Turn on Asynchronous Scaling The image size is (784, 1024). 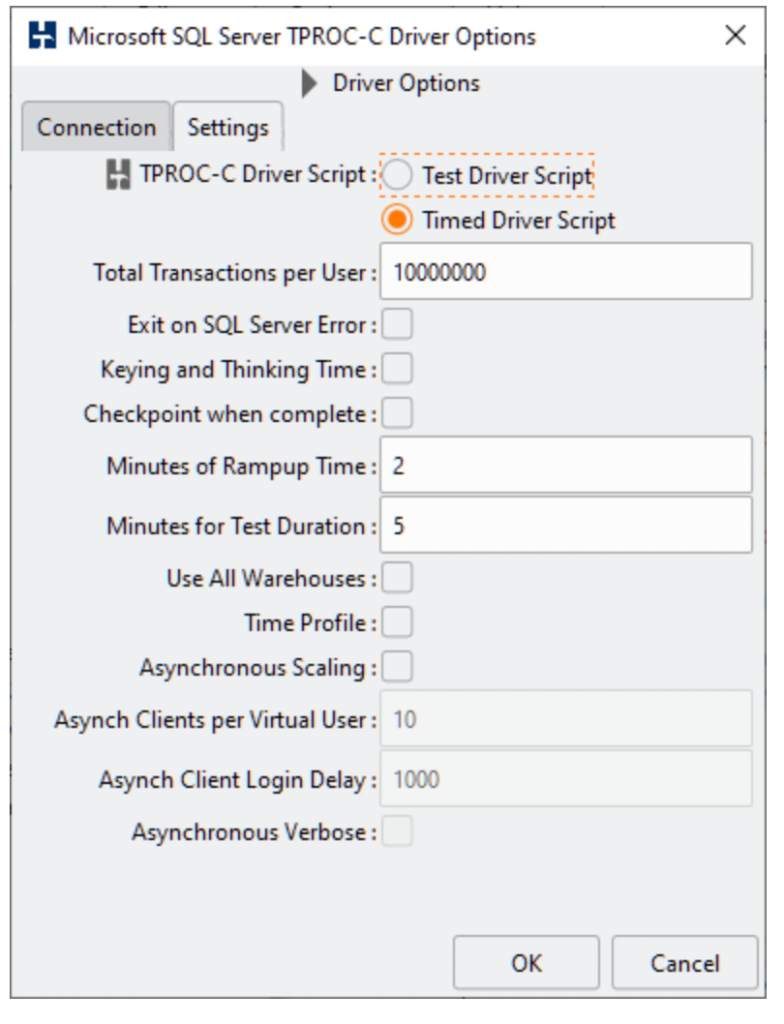click(x=398, y=666)
